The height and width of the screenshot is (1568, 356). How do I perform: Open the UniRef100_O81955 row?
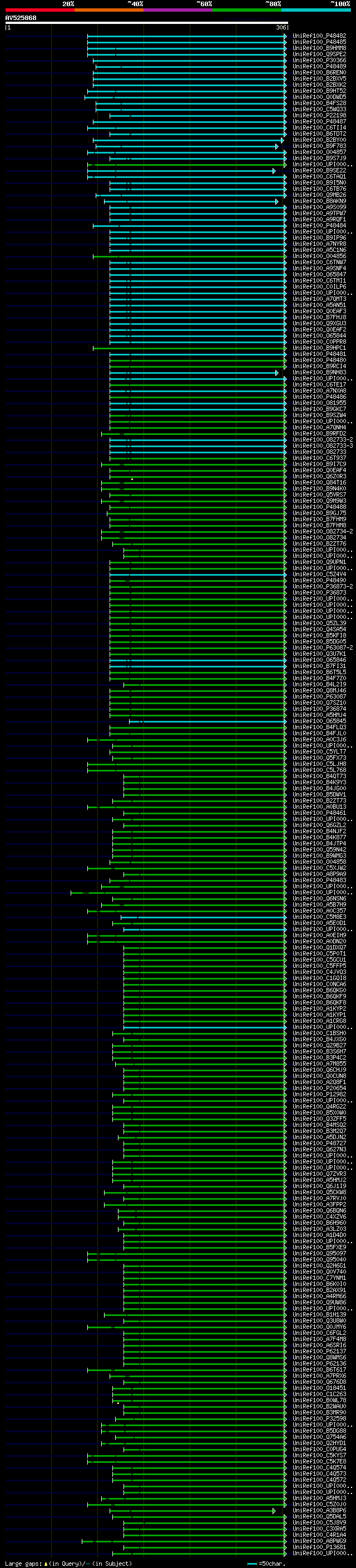click(319, 403)
